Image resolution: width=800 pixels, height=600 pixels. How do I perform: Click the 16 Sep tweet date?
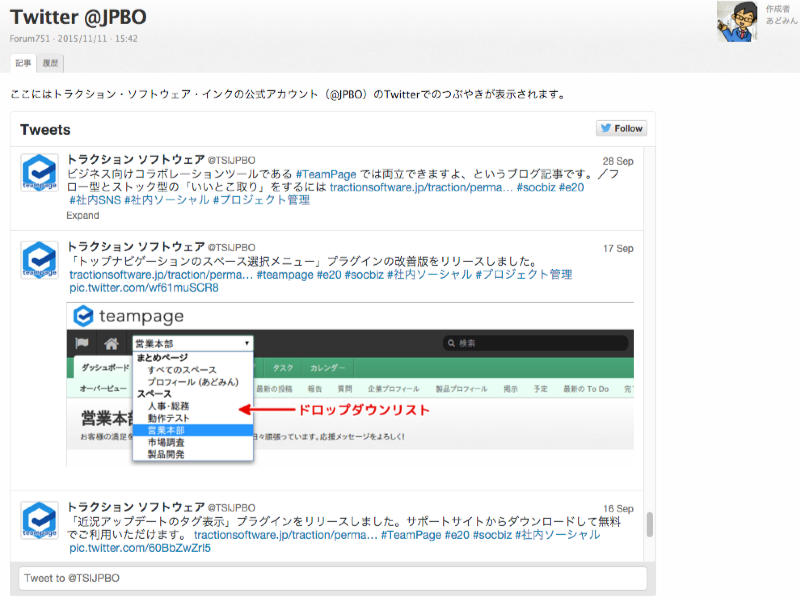coord(618,509)
